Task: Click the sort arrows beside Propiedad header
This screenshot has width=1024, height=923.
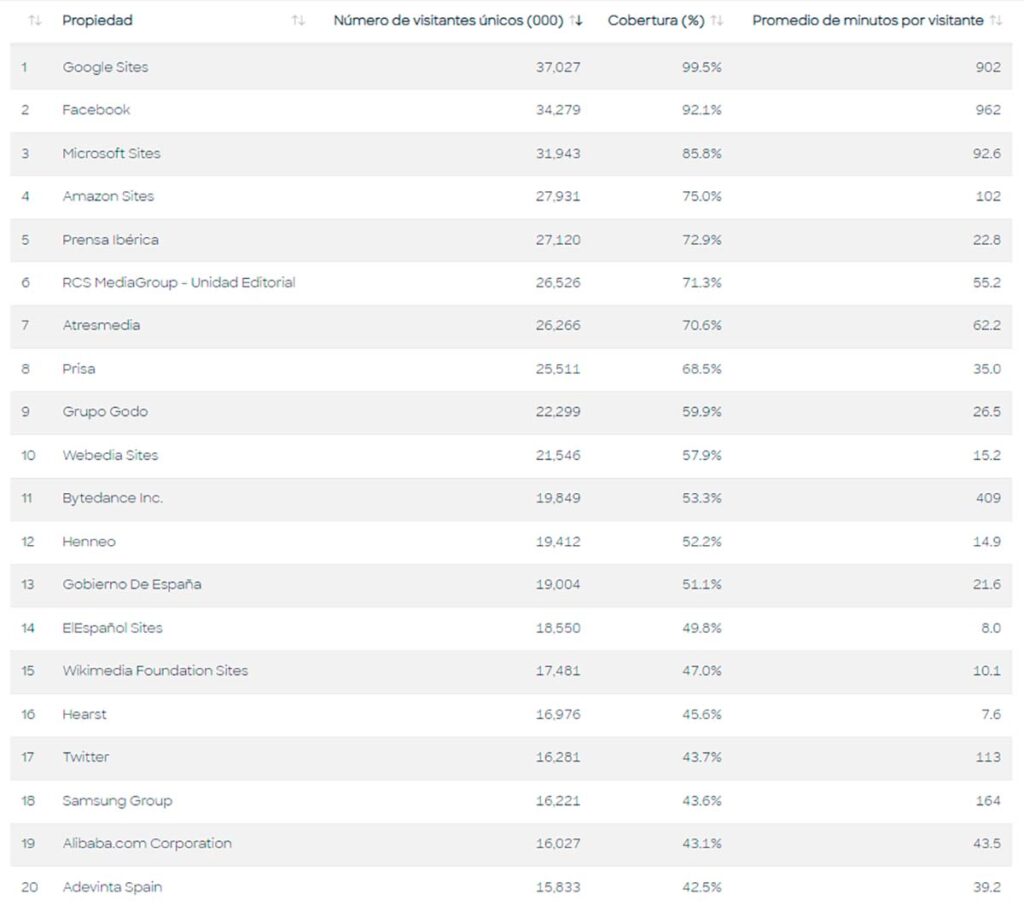Action: coord(298,21)
